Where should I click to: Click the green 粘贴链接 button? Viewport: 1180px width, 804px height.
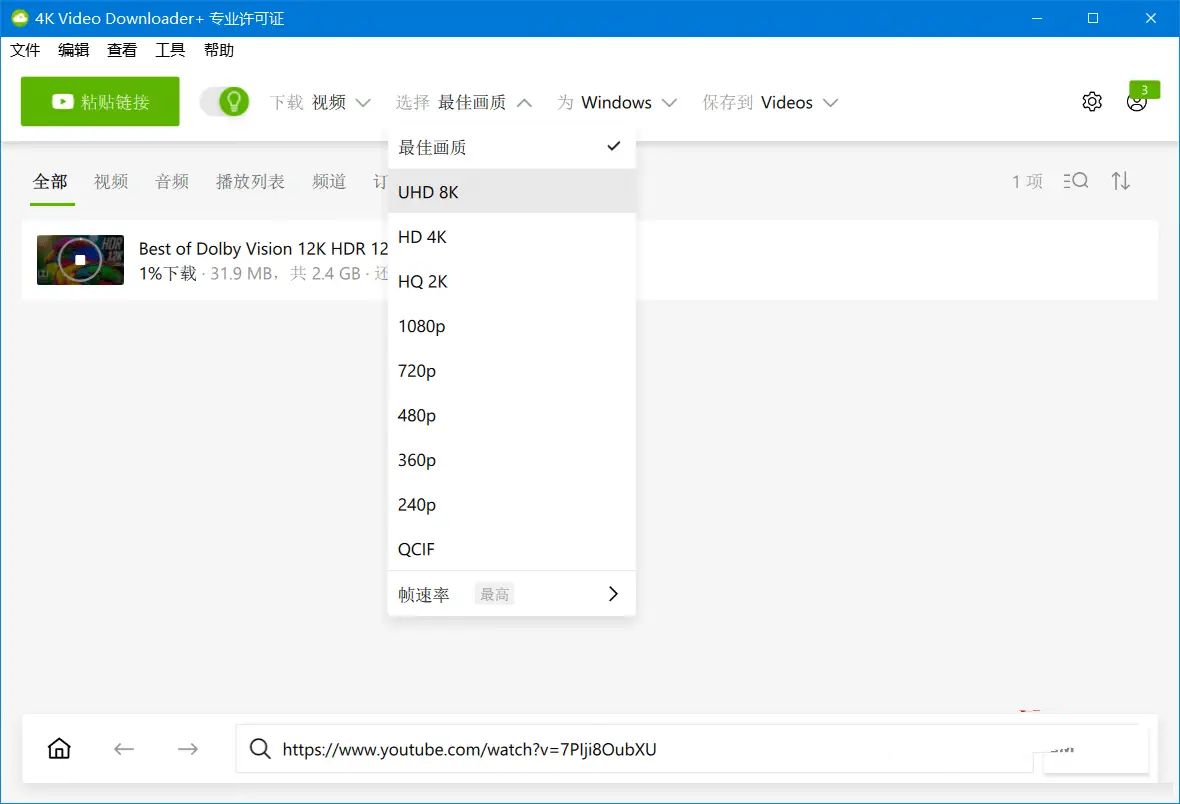[x=99, y=101]
